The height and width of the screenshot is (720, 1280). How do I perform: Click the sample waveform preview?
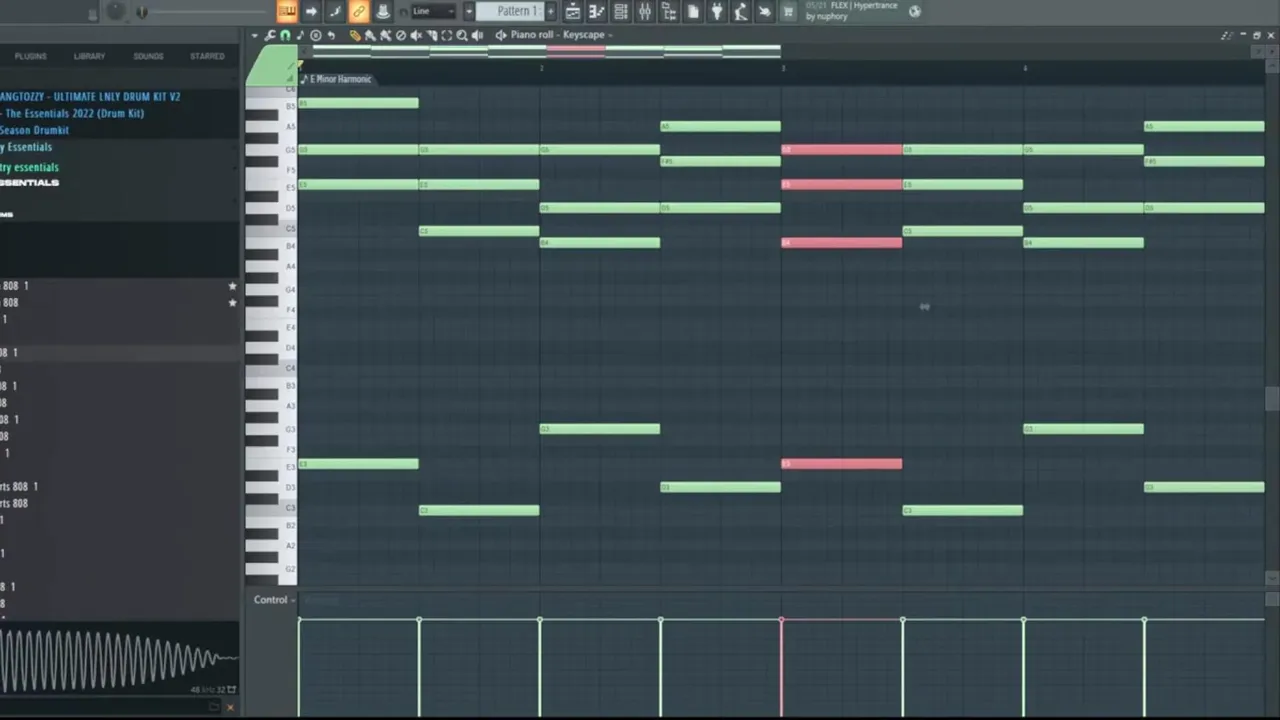(119, 659)
